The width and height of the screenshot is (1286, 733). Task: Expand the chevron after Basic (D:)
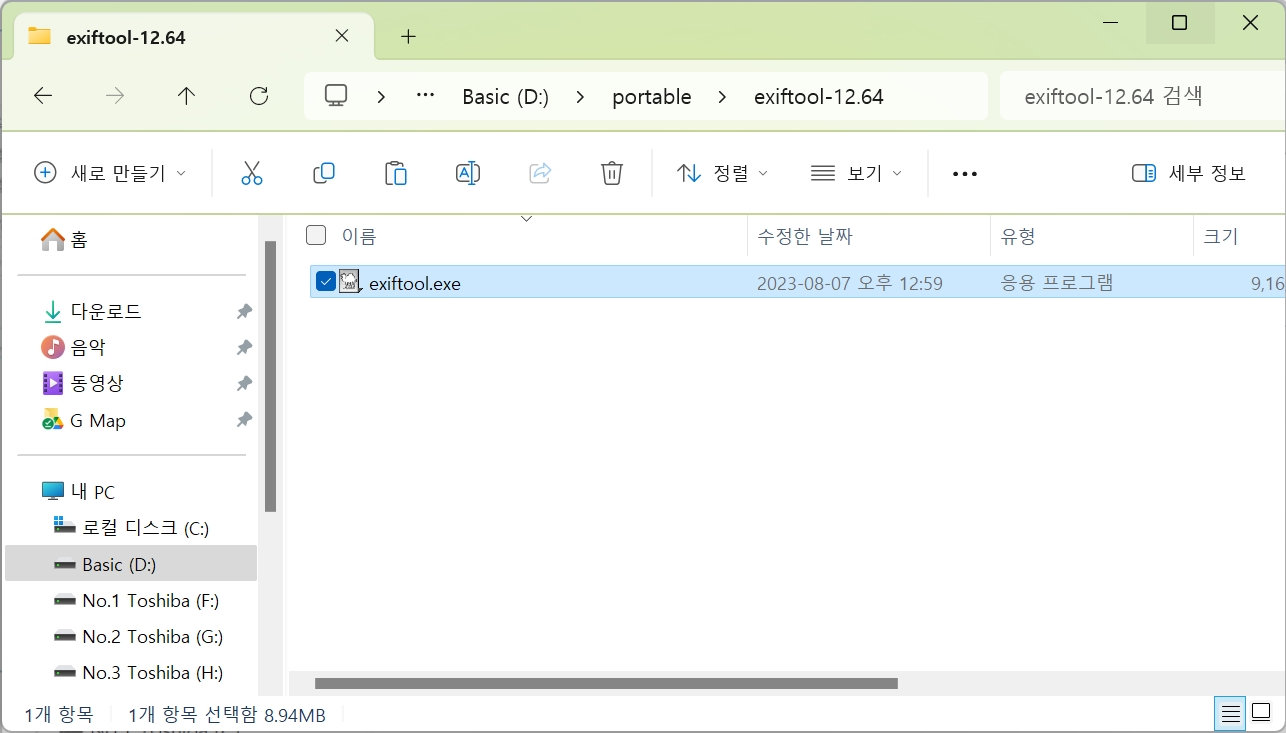581,97
